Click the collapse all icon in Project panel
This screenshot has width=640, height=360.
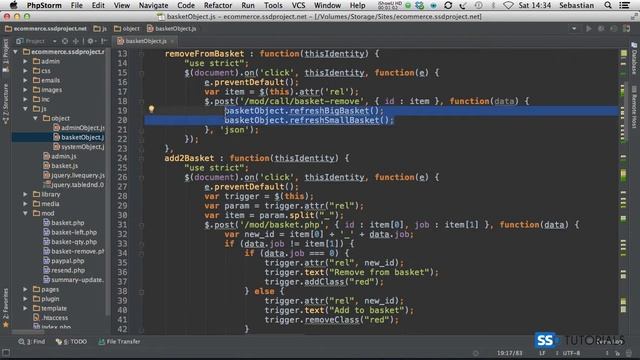[76, 41]
